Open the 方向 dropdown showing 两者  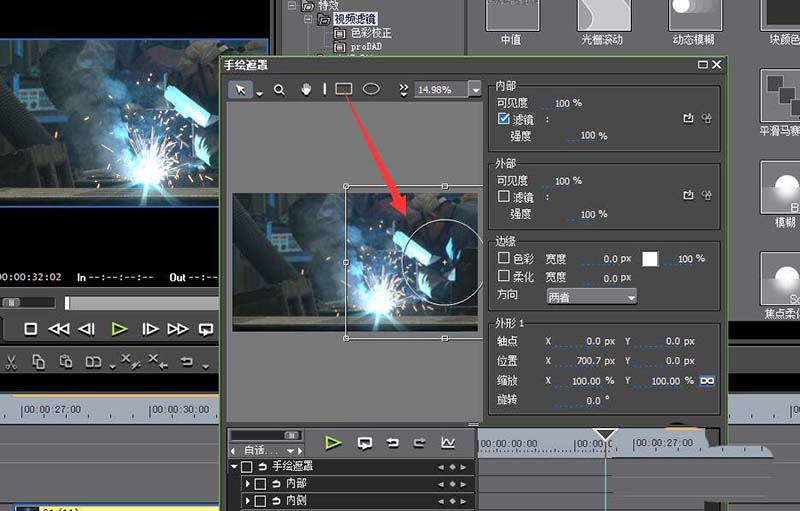[x=591, y=297]
